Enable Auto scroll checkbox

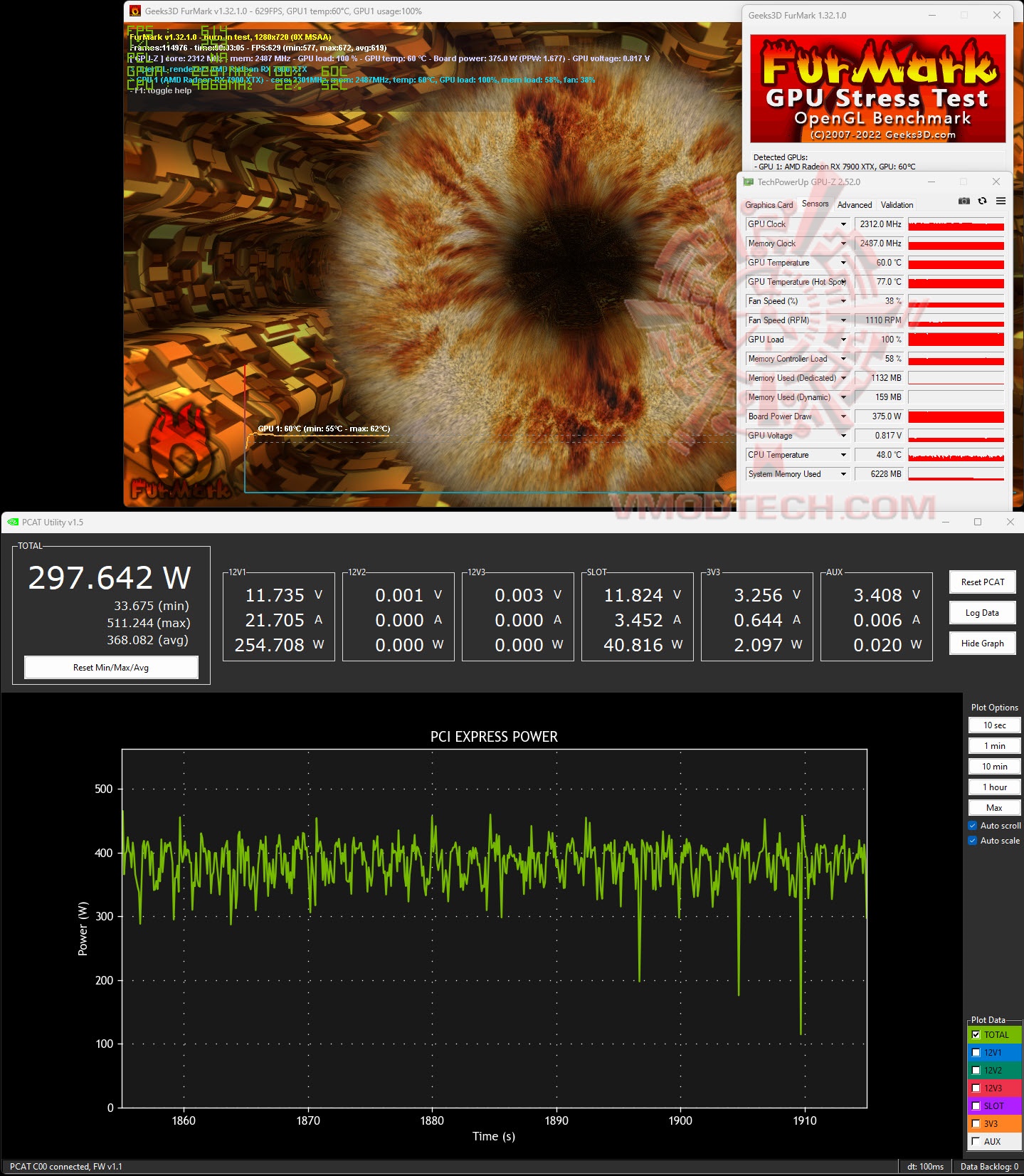pos(973,826)
